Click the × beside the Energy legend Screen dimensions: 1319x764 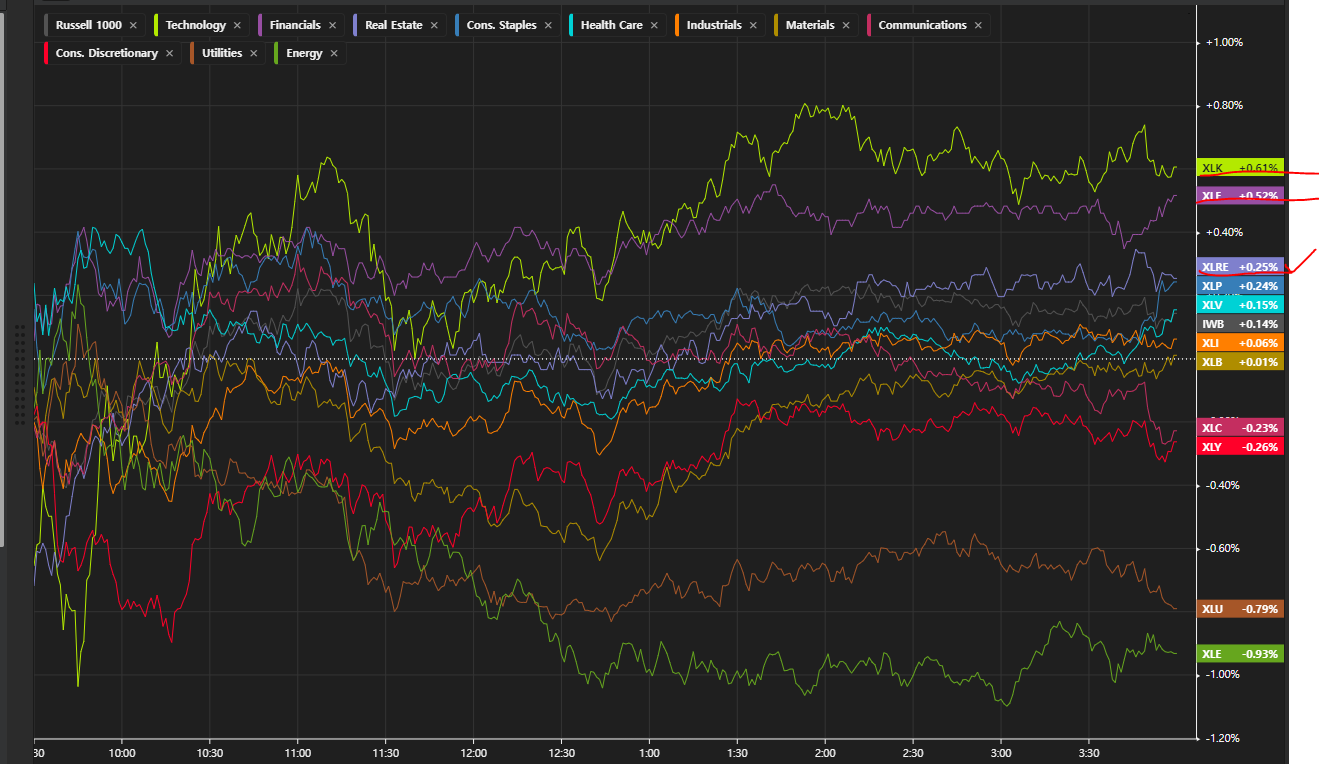click(334, 53)
